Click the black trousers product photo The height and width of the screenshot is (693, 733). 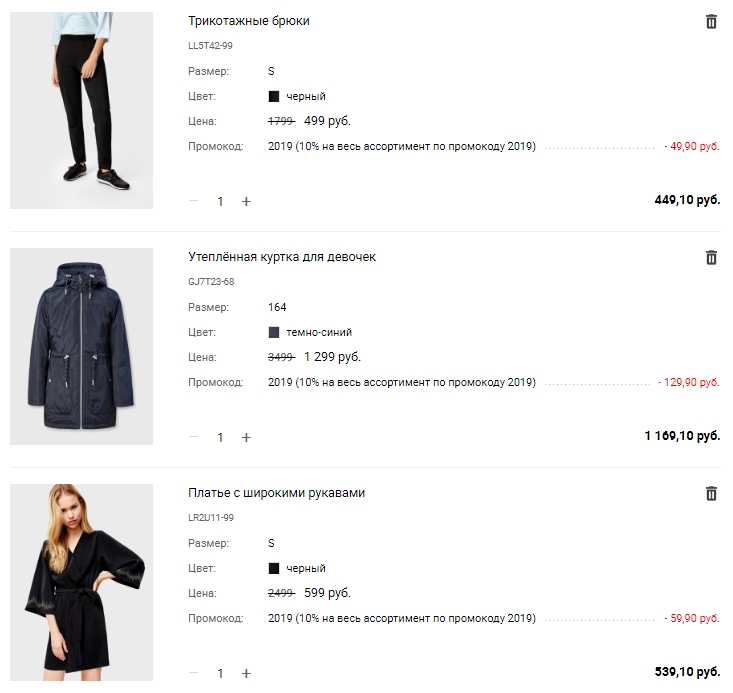coord(81,110)
